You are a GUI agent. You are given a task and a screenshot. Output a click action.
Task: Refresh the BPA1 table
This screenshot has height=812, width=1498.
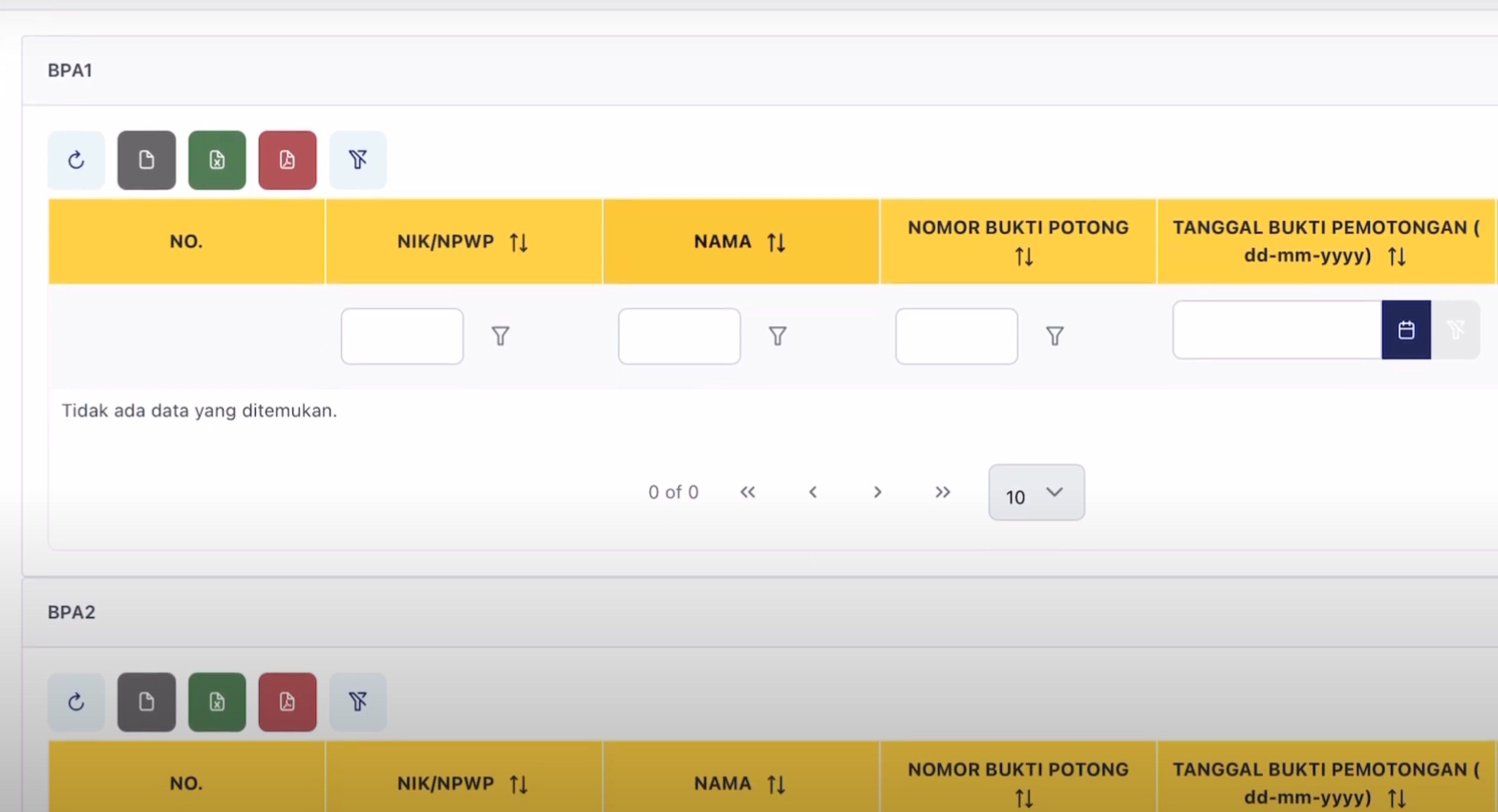[76, 160]
